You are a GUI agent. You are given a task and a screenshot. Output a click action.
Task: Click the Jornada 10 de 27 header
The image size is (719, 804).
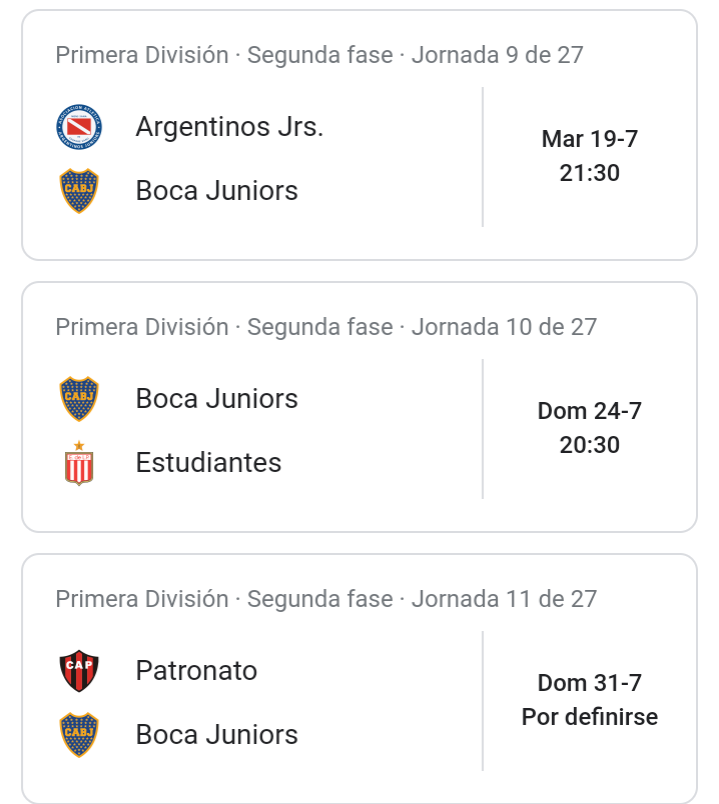click(326, 327)
